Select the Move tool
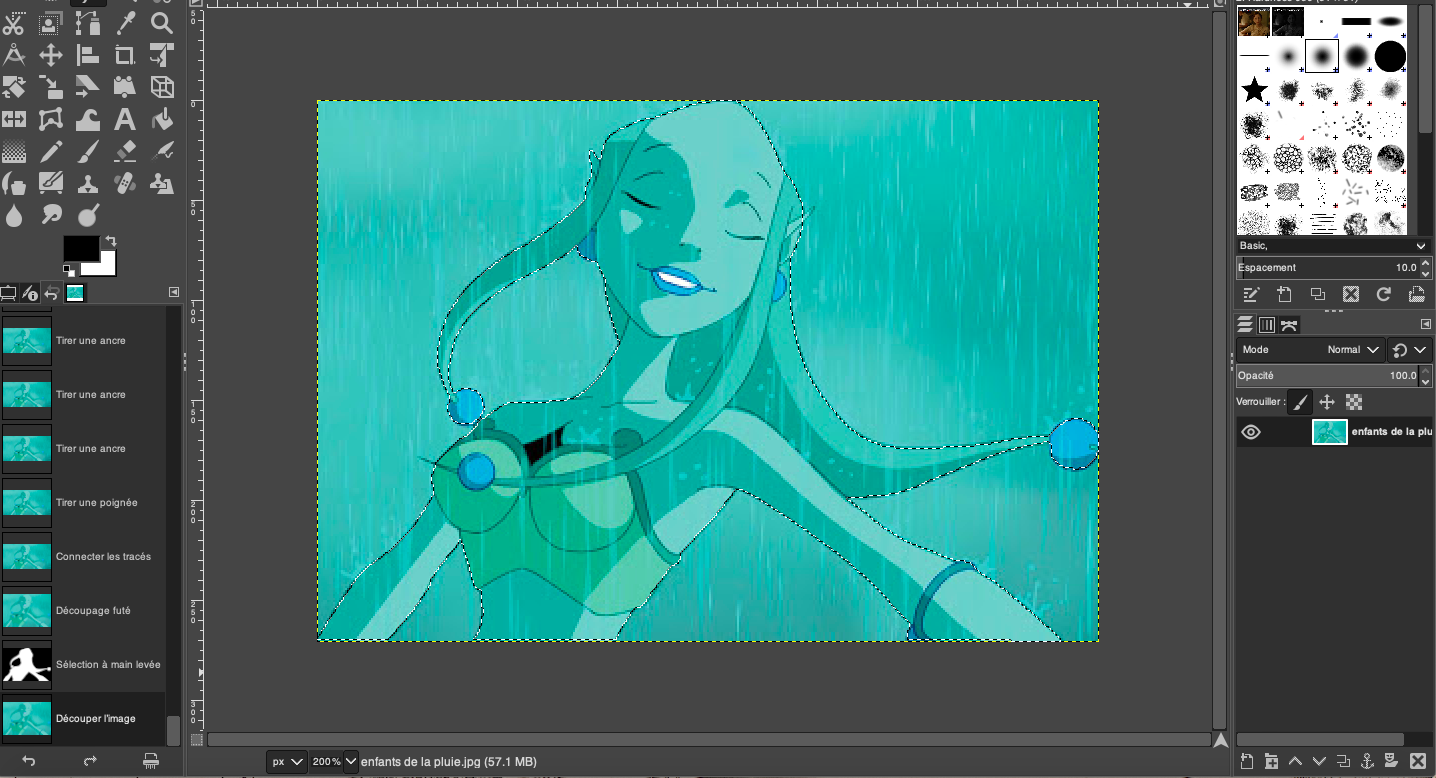1436x778 pixels. [x=51, y=55]
